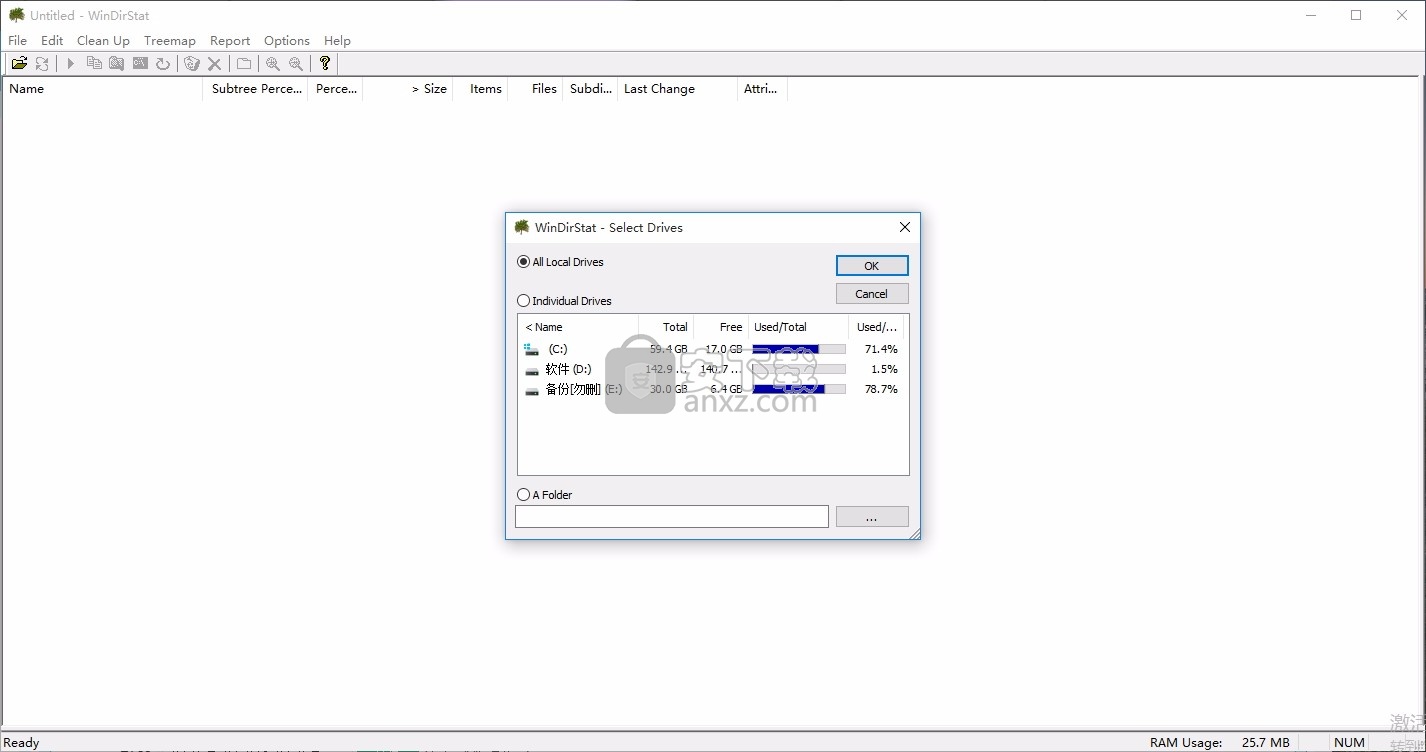Click the Help question mark icon
1426x752 pixels.
[x=325, y=63]
